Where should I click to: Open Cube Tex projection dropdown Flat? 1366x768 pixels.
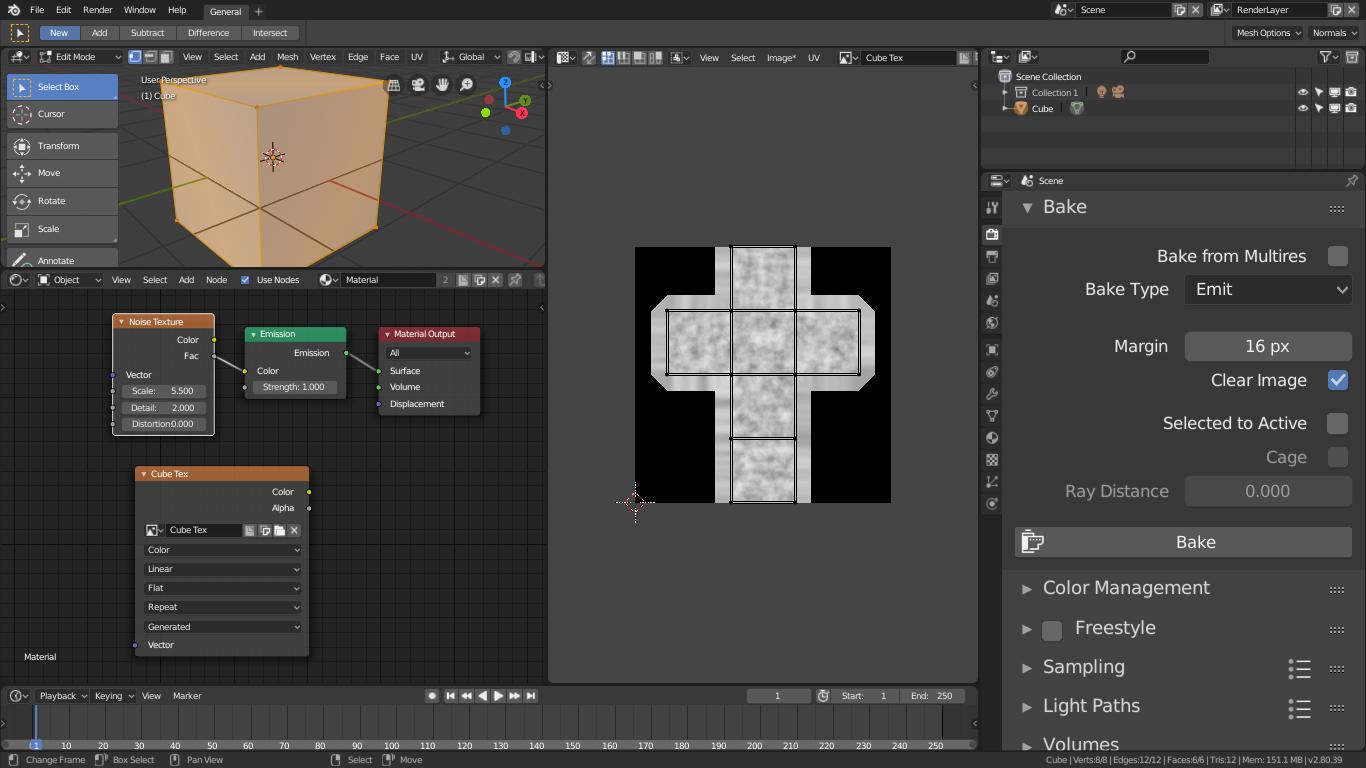point(222,588)
